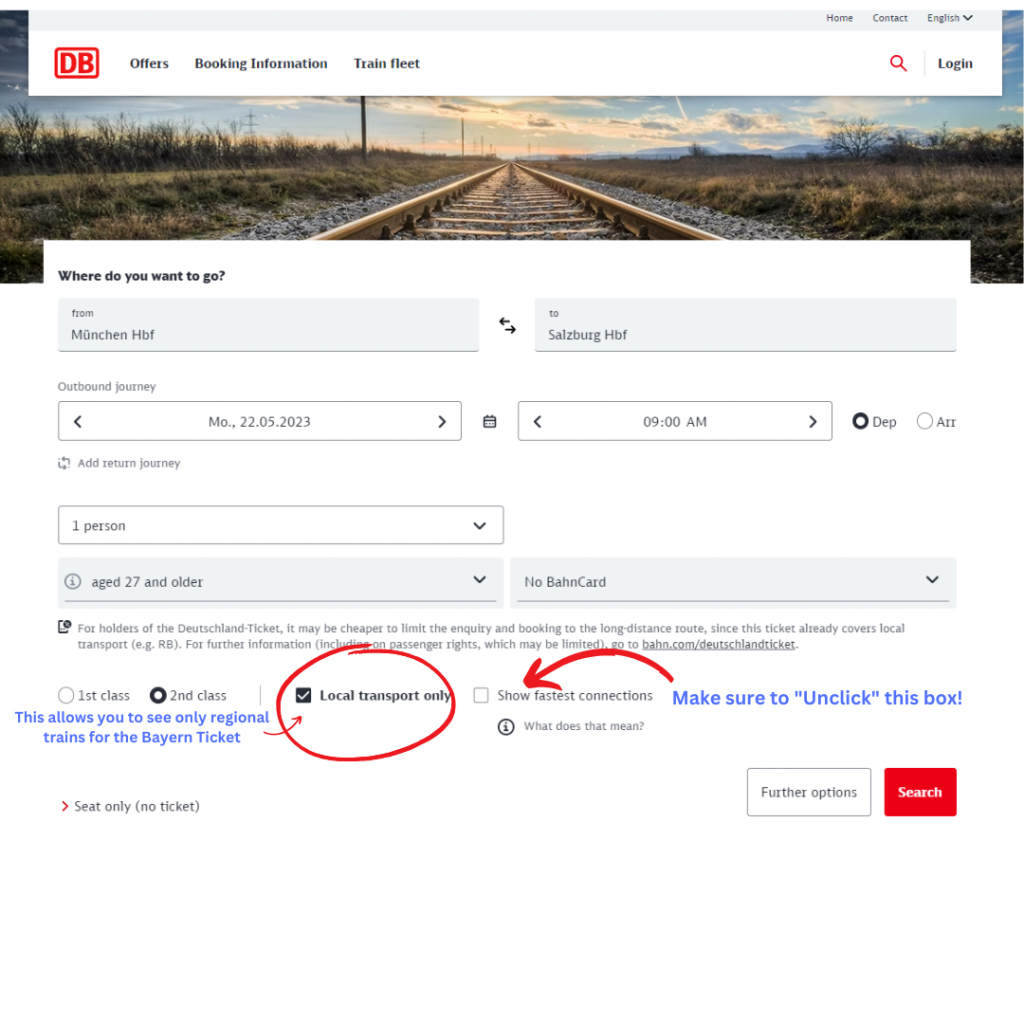This screenshot has width=1024, height=1024.
Task: Click the age info icon
Action: tap(72, 581)
